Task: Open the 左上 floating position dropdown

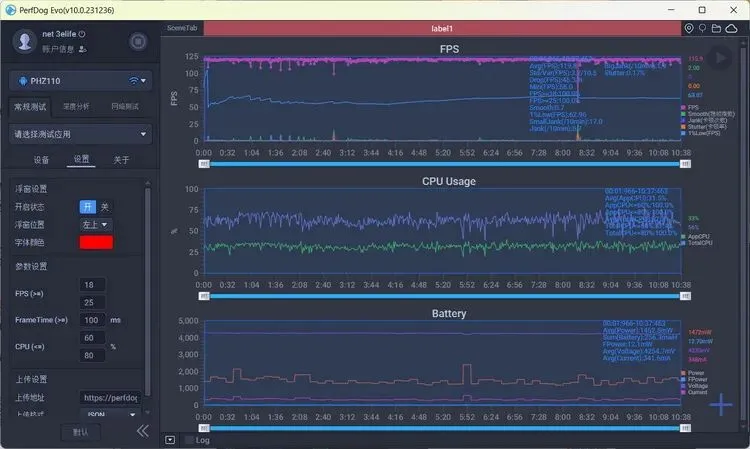Action: pyautogui.click(x=96, y=224)
